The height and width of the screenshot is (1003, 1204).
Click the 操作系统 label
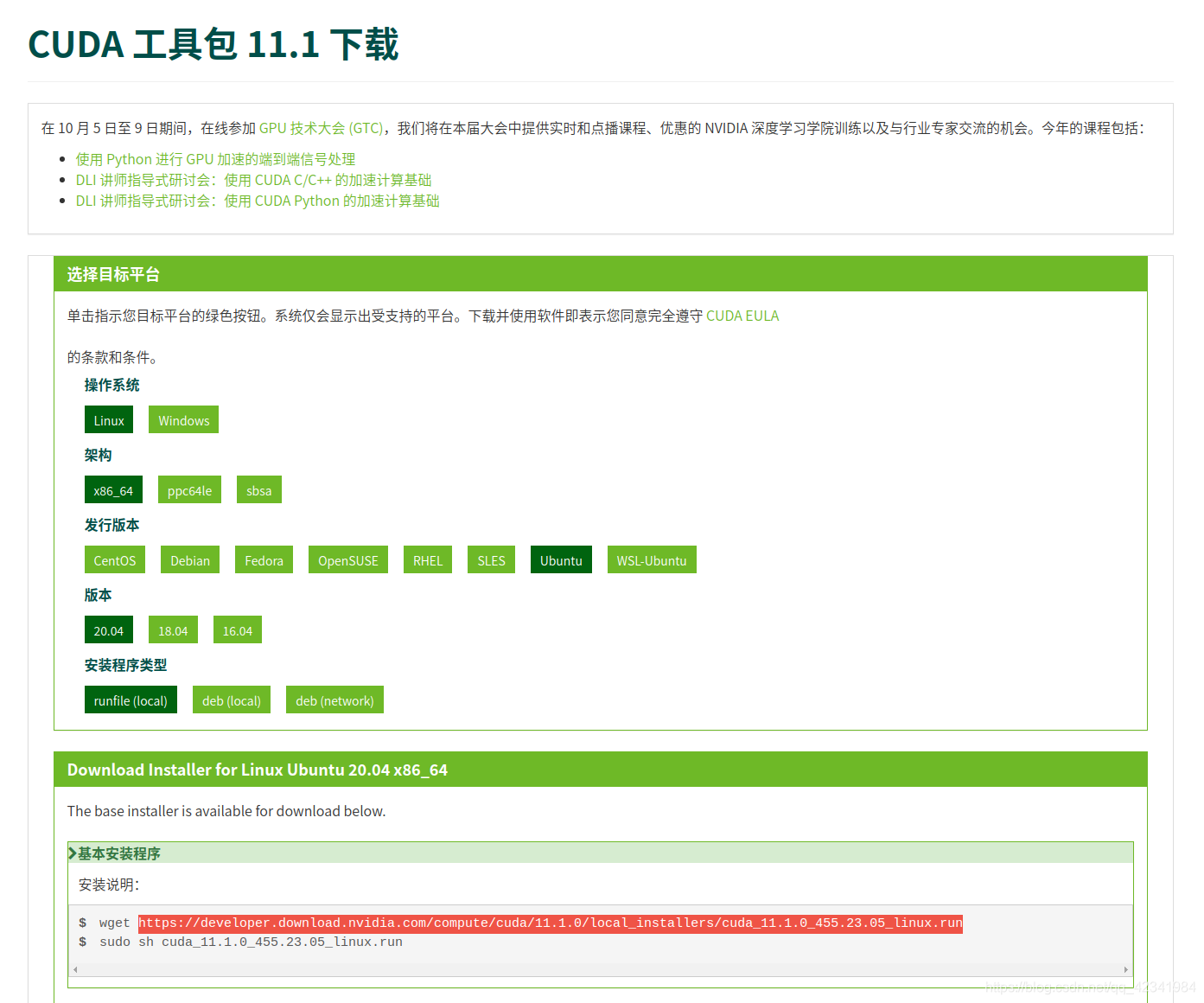point(111,385)
